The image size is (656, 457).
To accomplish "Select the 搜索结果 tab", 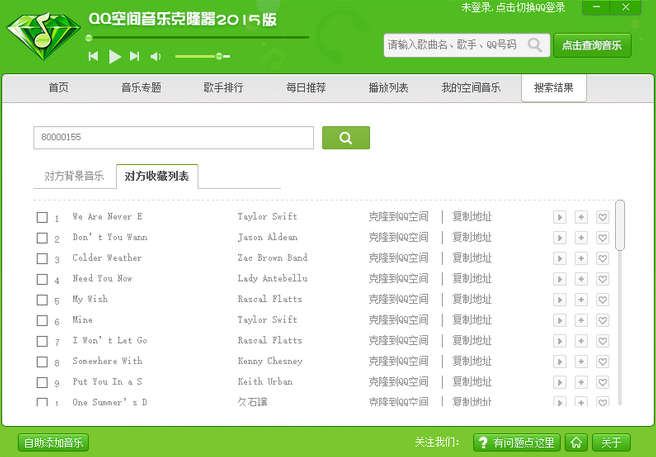I will click(554, 88).
